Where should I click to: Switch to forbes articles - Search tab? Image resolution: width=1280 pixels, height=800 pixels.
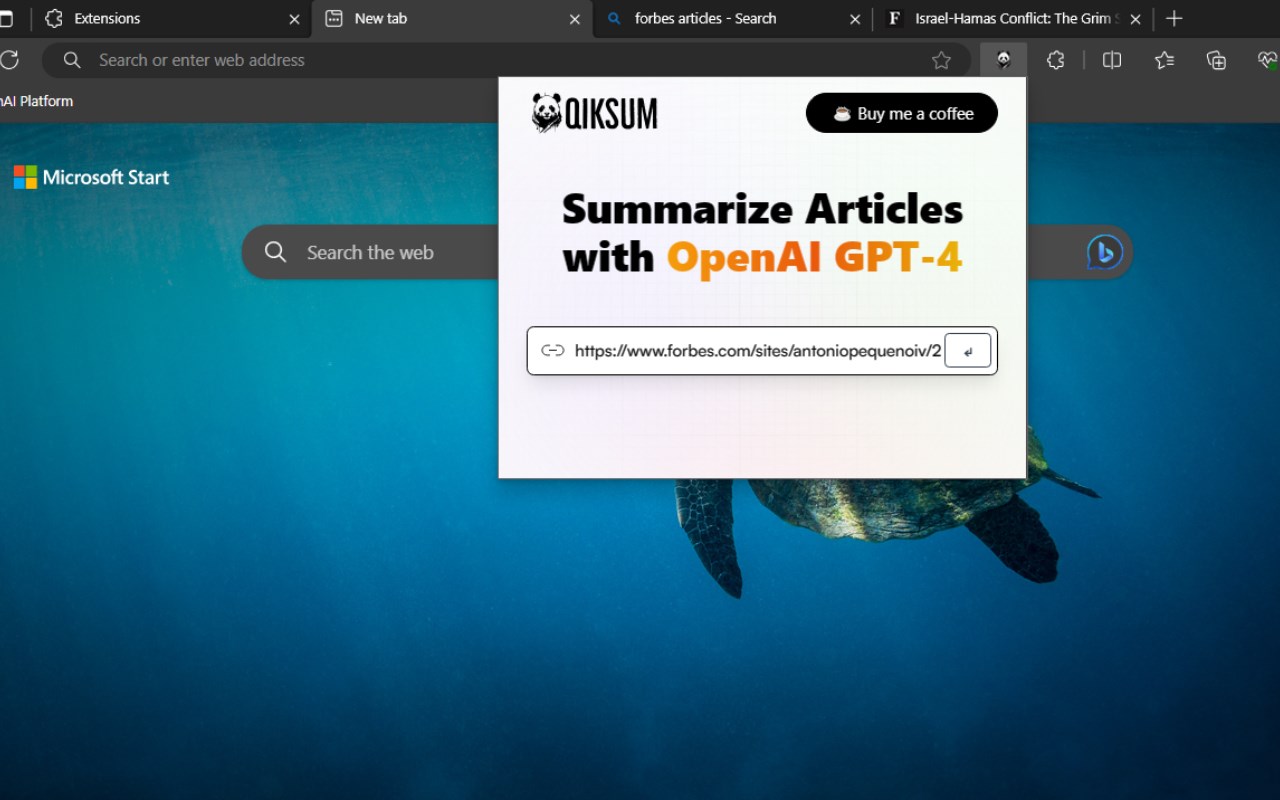point(733,18)
